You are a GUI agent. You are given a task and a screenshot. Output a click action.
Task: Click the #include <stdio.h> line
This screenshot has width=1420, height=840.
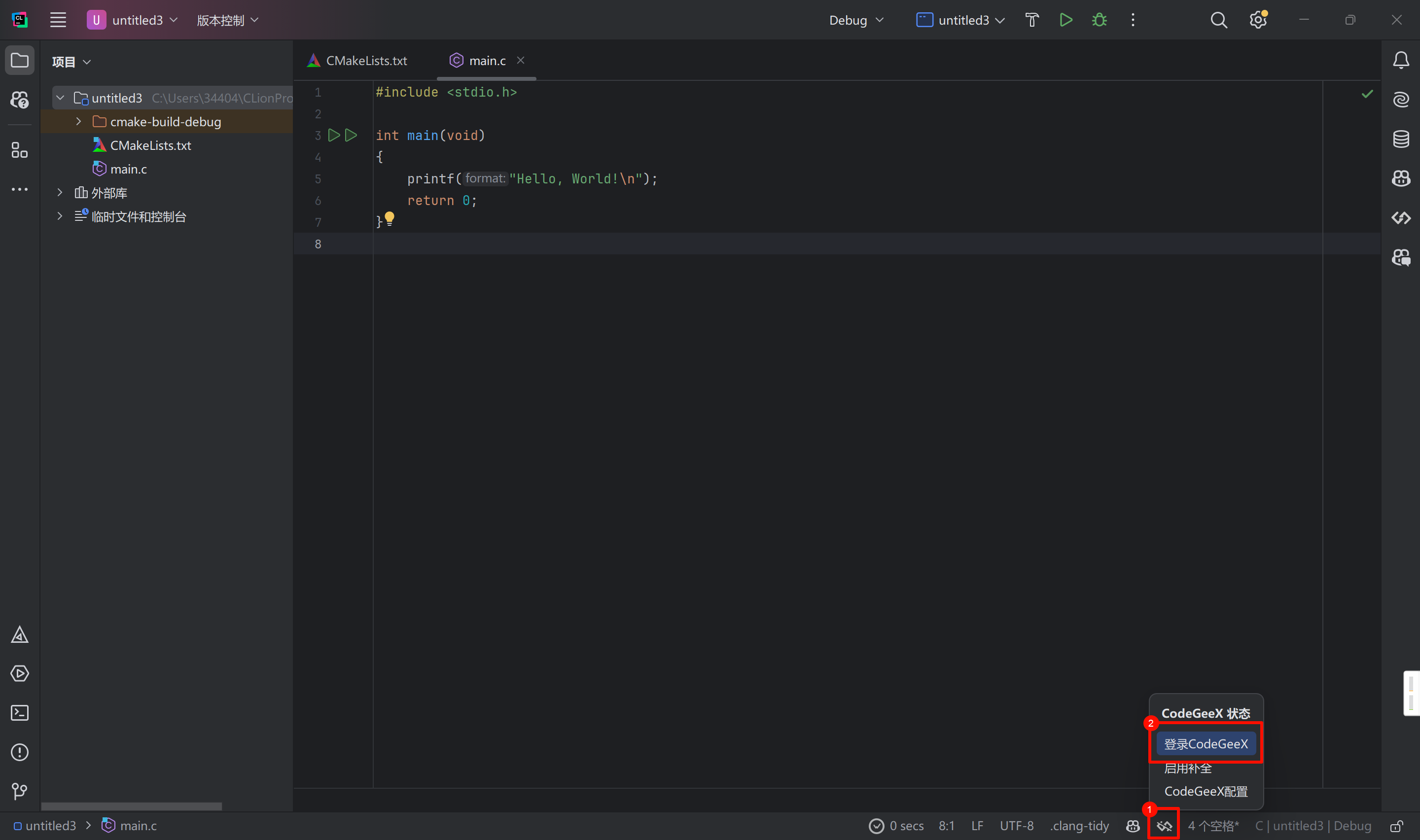(x=446, y=92)
